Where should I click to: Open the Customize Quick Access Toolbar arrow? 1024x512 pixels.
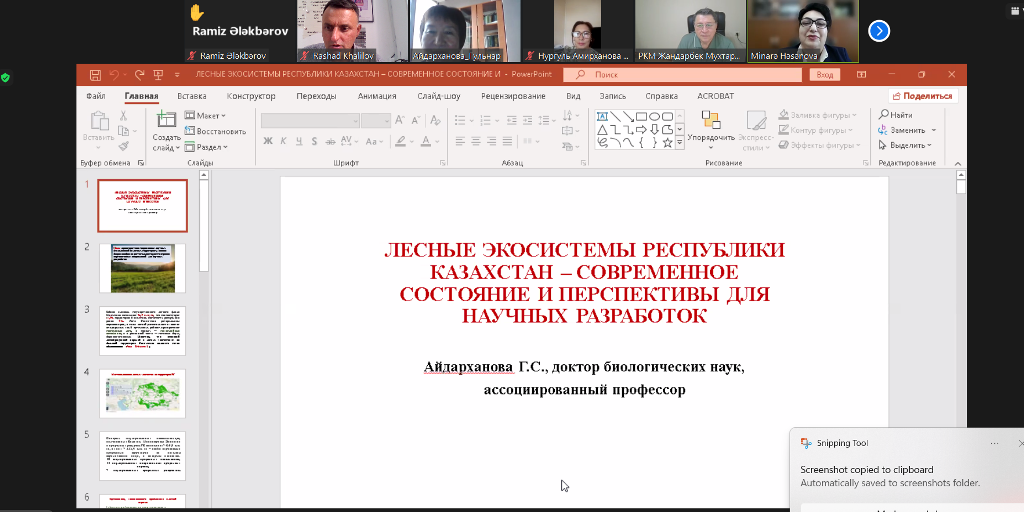click(x=177, y=75)
